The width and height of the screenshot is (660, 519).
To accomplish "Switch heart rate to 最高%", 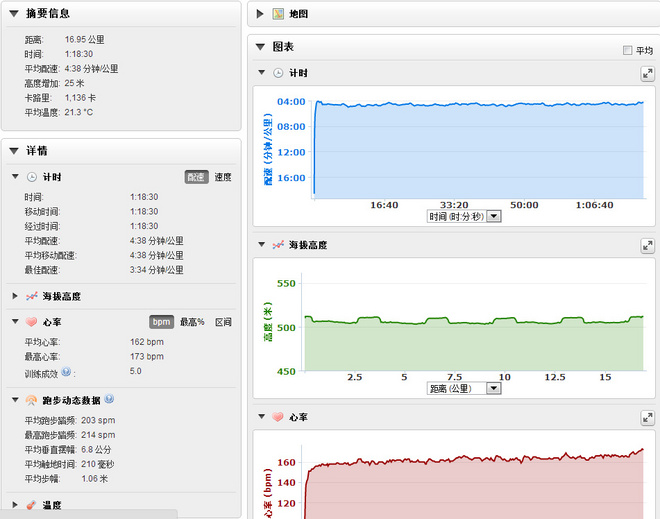I will tap(192, 322).
